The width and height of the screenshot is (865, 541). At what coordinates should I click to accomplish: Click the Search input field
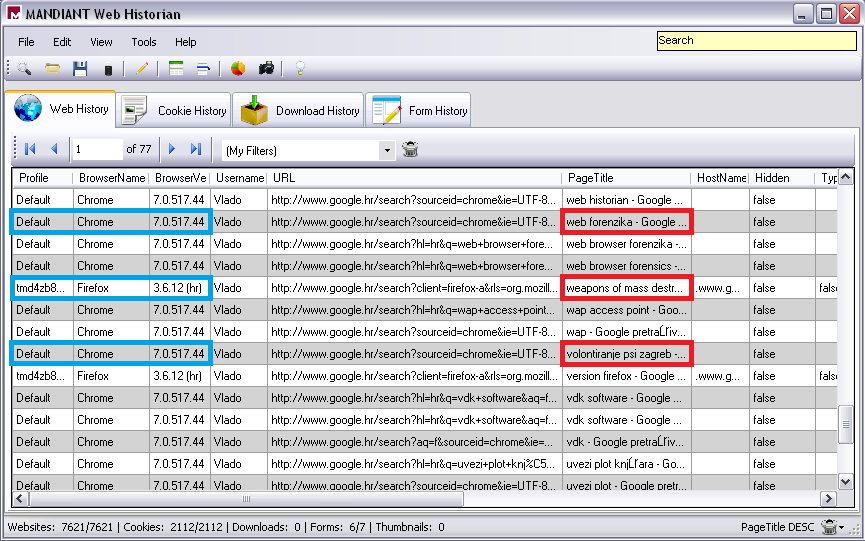point(756,41)
